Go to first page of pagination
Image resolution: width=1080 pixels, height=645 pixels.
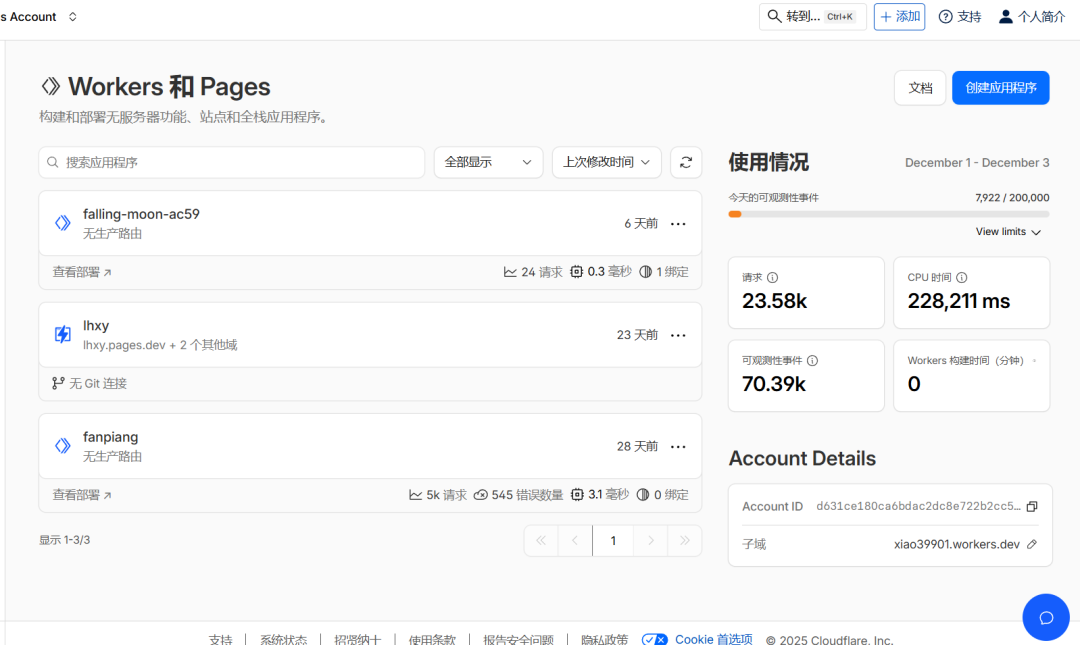[541, 541]
